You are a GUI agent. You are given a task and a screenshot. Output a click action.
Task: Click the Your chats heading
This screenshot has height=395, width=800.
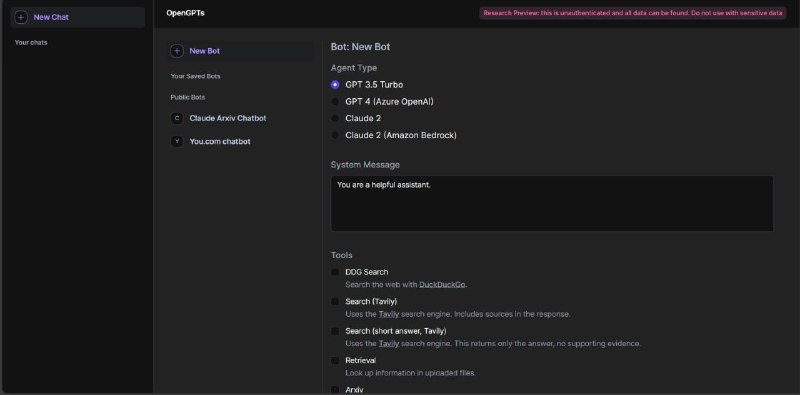click(31, 43)
